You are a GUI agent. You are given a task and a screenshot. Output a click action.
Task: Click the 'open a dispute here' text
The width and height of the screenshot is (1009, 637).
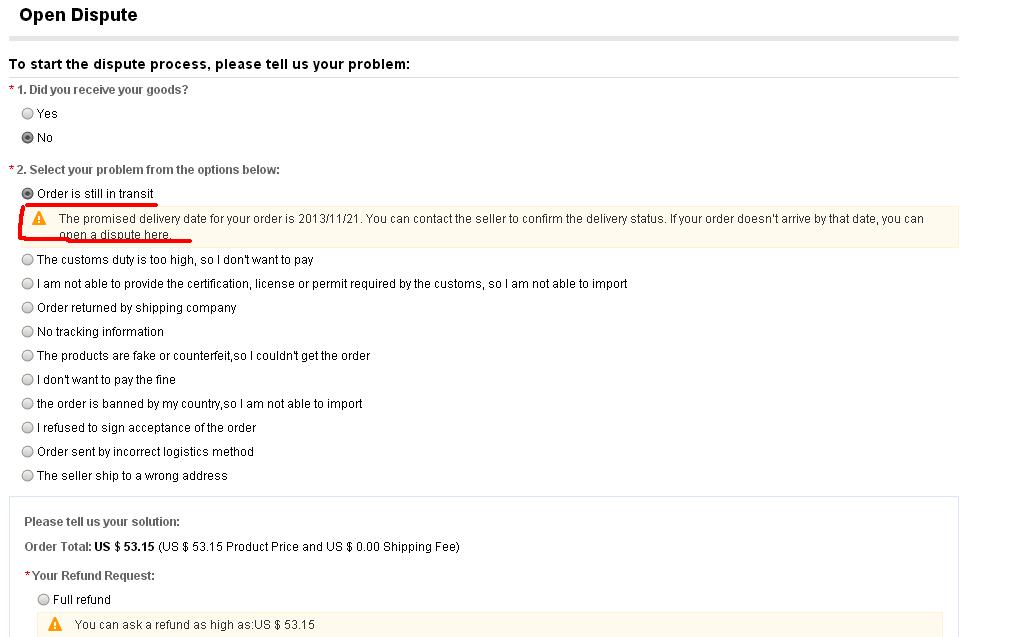tap(115, 235)
